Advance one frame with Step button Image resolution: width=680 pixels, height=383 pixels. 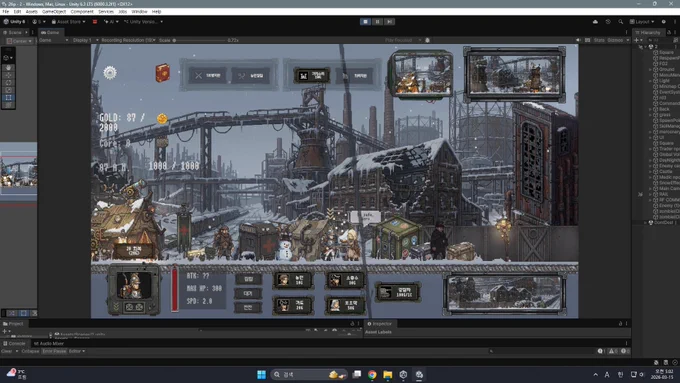point(389,22)
